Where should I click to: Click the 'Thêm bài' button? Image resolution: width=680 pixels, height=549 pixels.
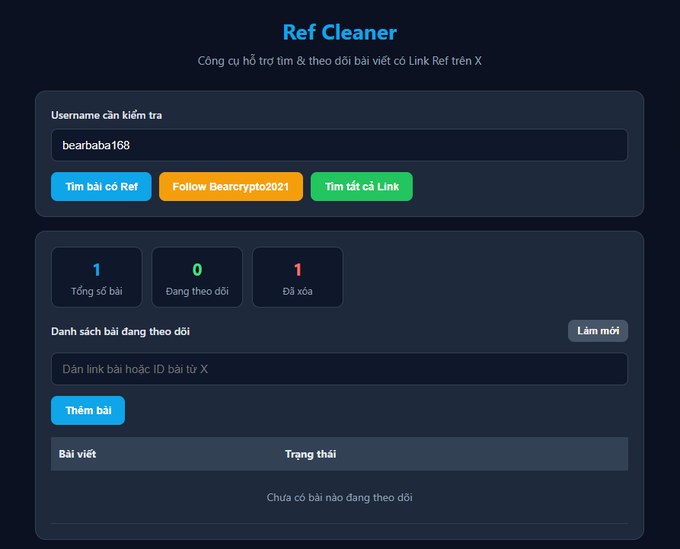[88, 410]
